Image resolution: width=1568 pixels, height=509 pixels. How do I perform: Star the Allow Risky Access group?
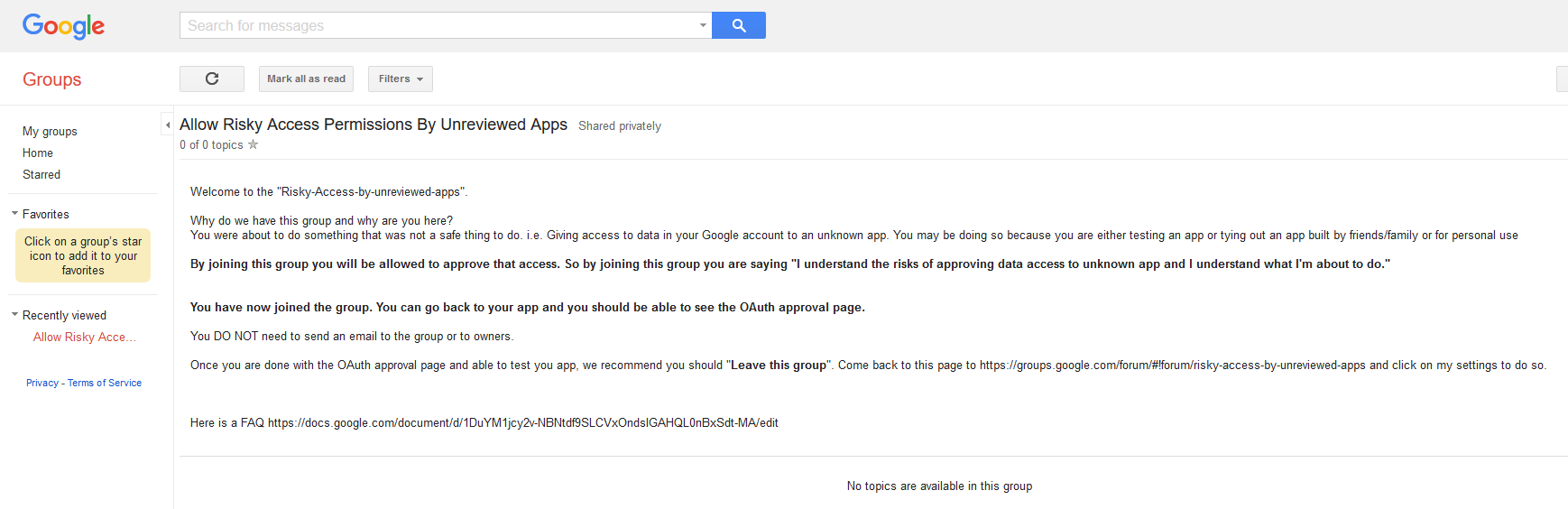tap(254, 144)
